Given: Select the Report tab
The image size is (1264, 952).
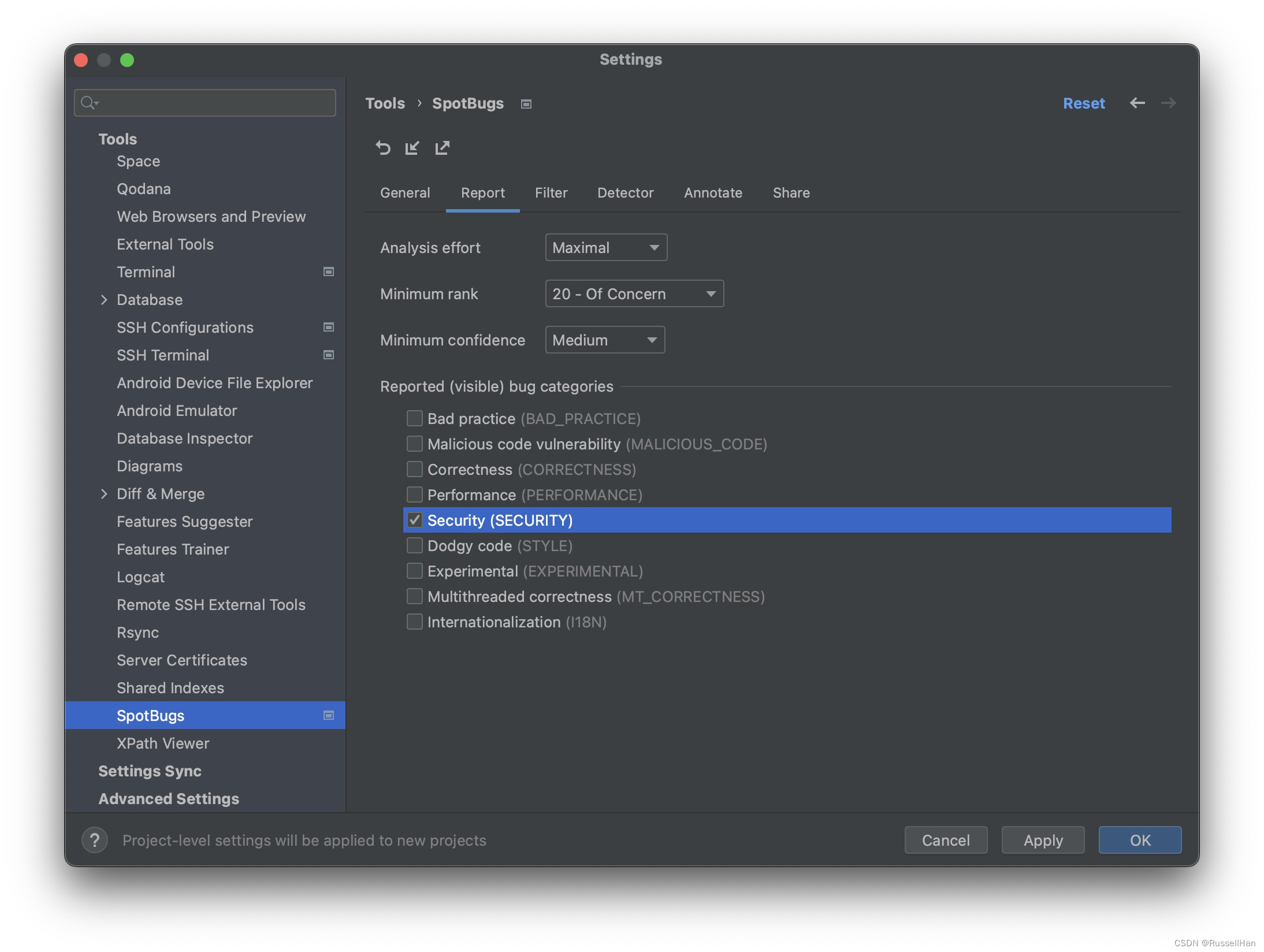Looking at the screenshot, I should click(x=483, y=193).
